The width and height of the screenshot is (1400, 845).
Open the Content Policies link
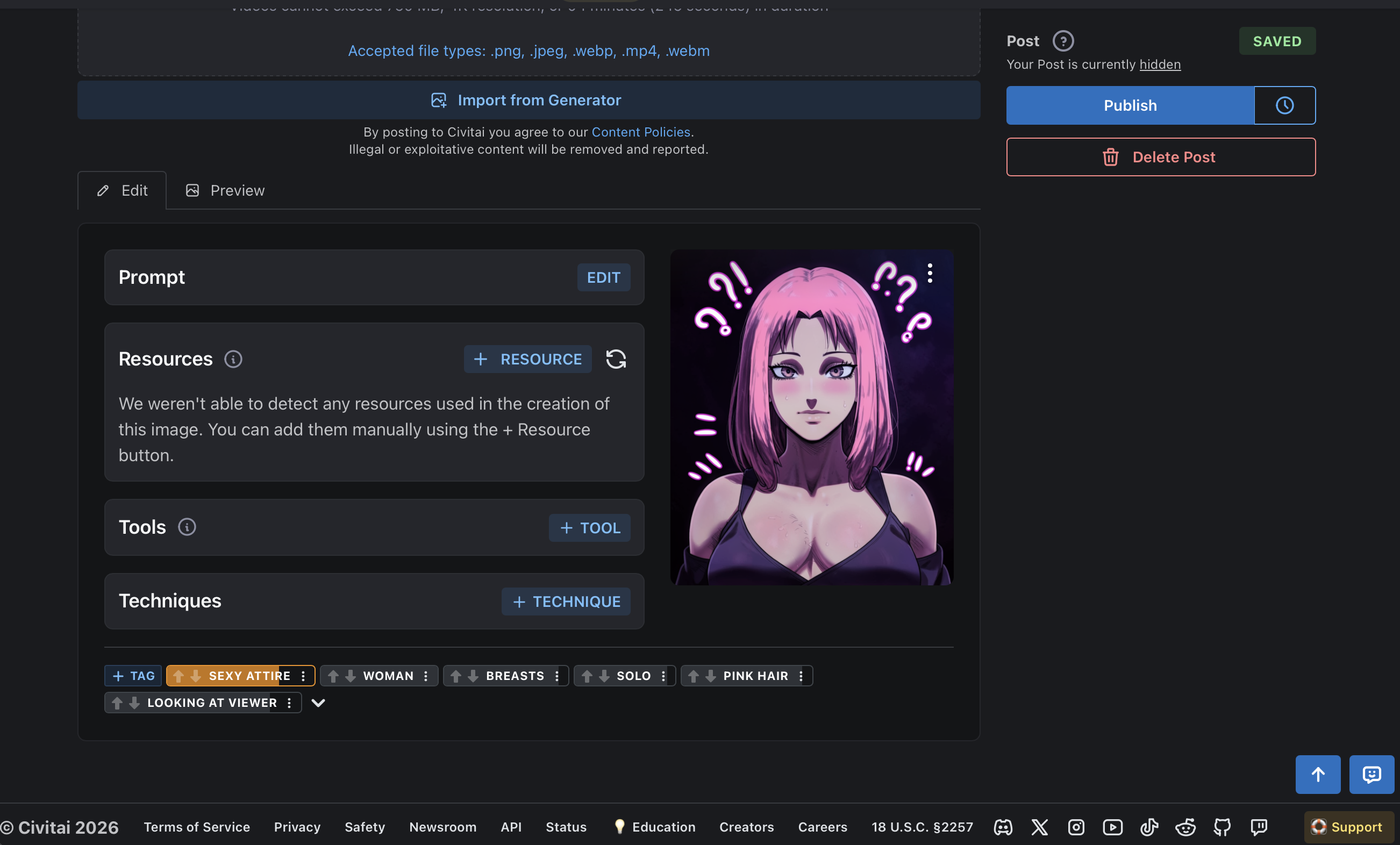pyautogui.click(x=641, y=132)
